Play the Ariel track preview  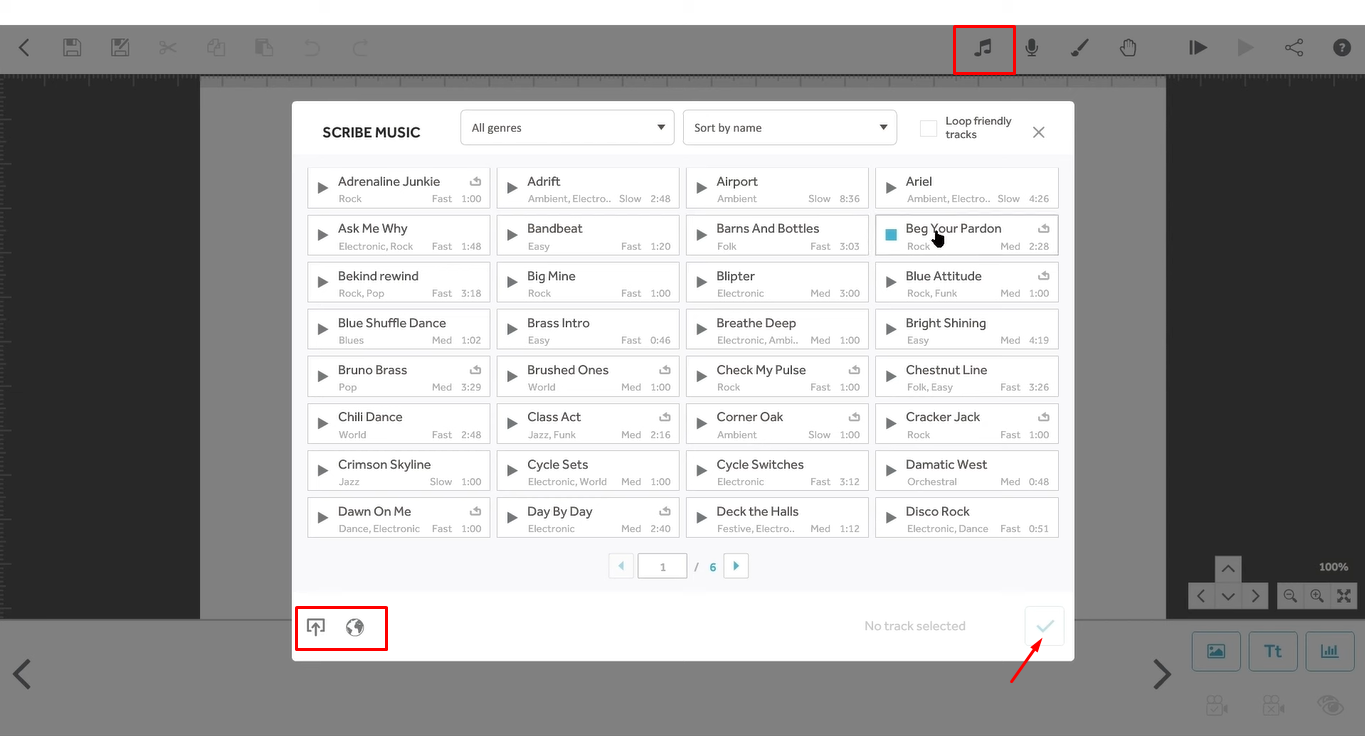890,188
